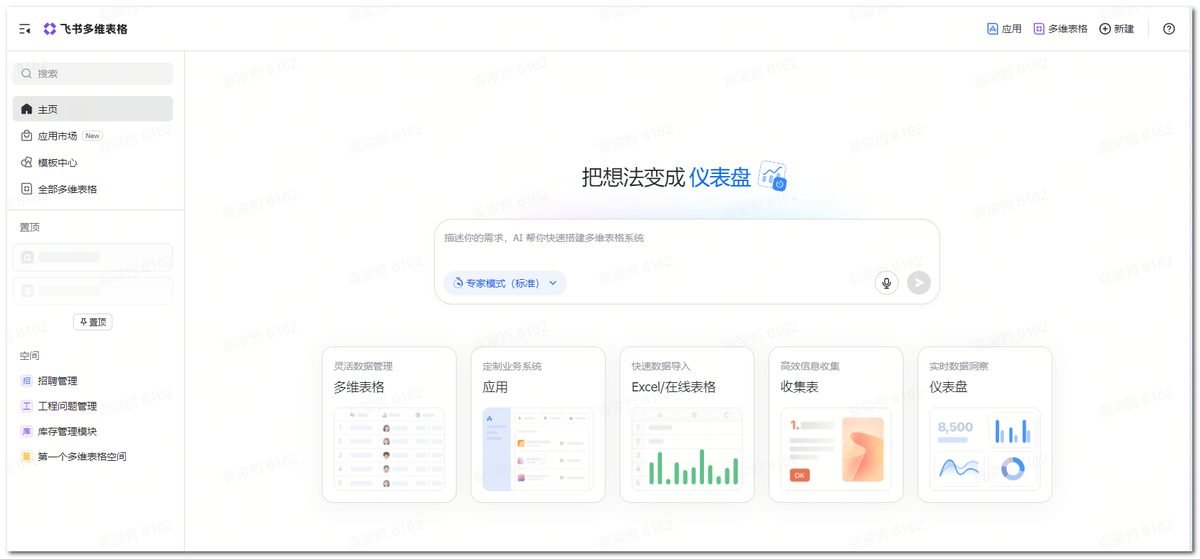1200x559 pixels.
Task: Click the 快速数据导入 caption
Action: coord(661,366)
